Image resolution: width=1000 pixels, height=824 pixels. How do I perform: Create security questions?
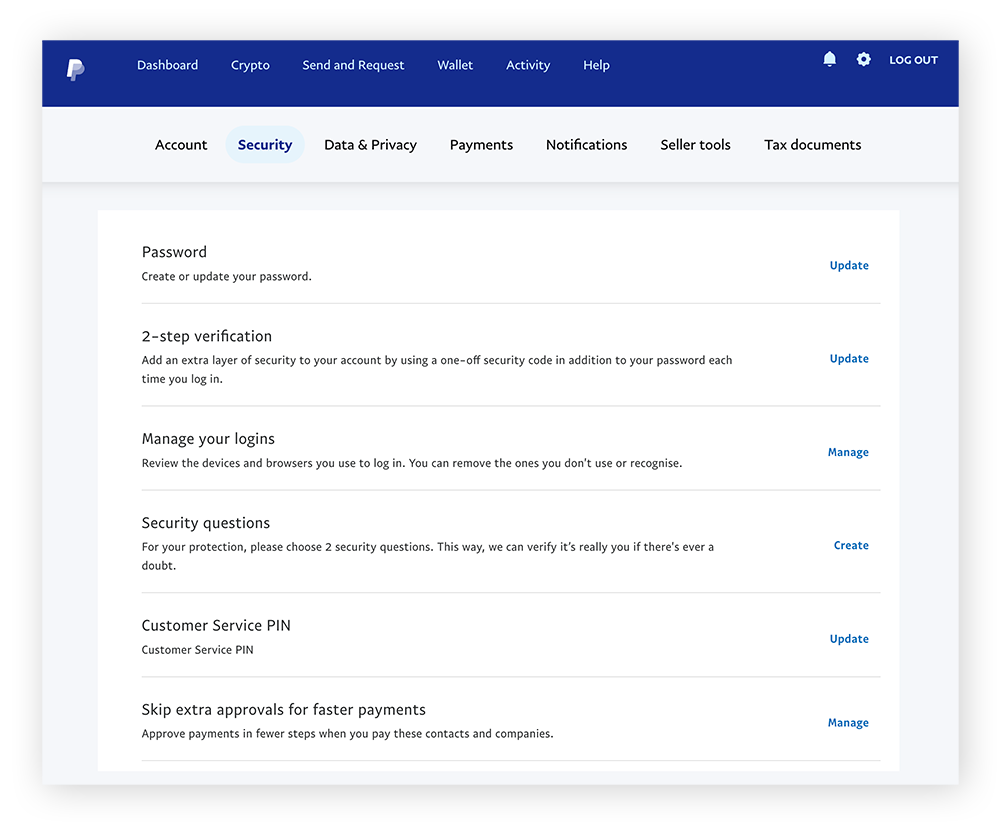851,545
